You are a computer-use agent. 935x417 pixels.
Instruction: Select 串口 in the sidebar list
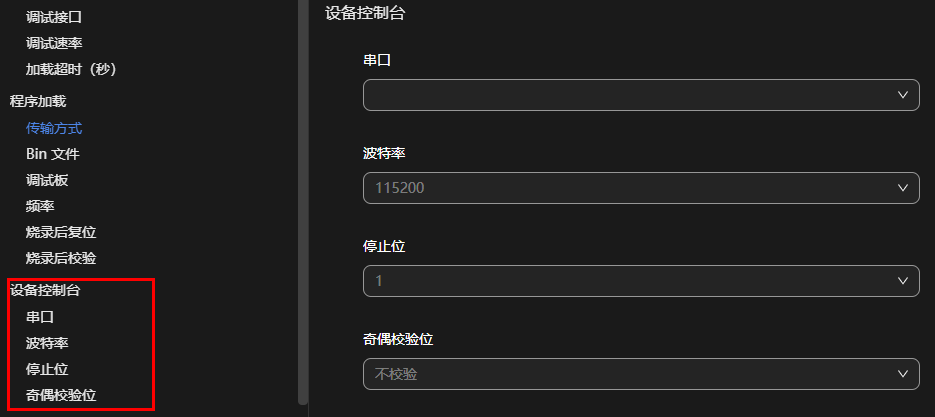click(x=40, y=317)
